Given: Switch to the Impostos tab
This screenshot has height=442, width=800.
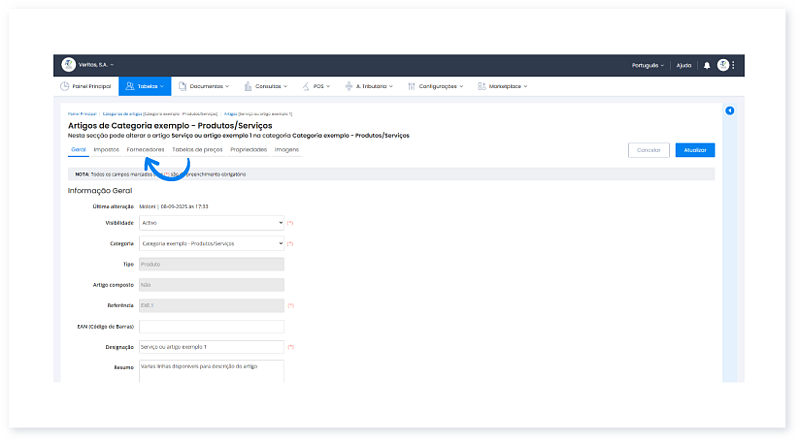Looking at the screenshot, I should pyautogui.click(x=106, y=150).
